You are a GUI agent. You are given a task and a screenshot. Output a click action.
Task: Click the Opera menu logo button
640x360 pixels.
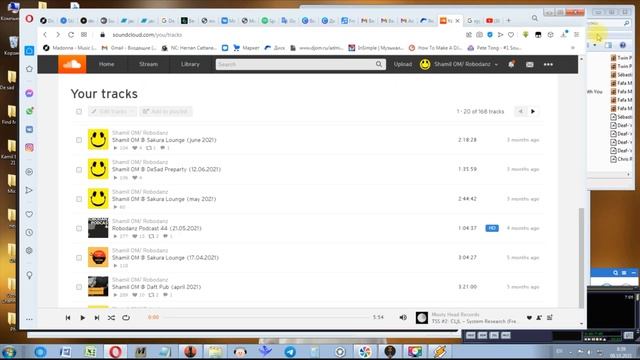(29, 19)
